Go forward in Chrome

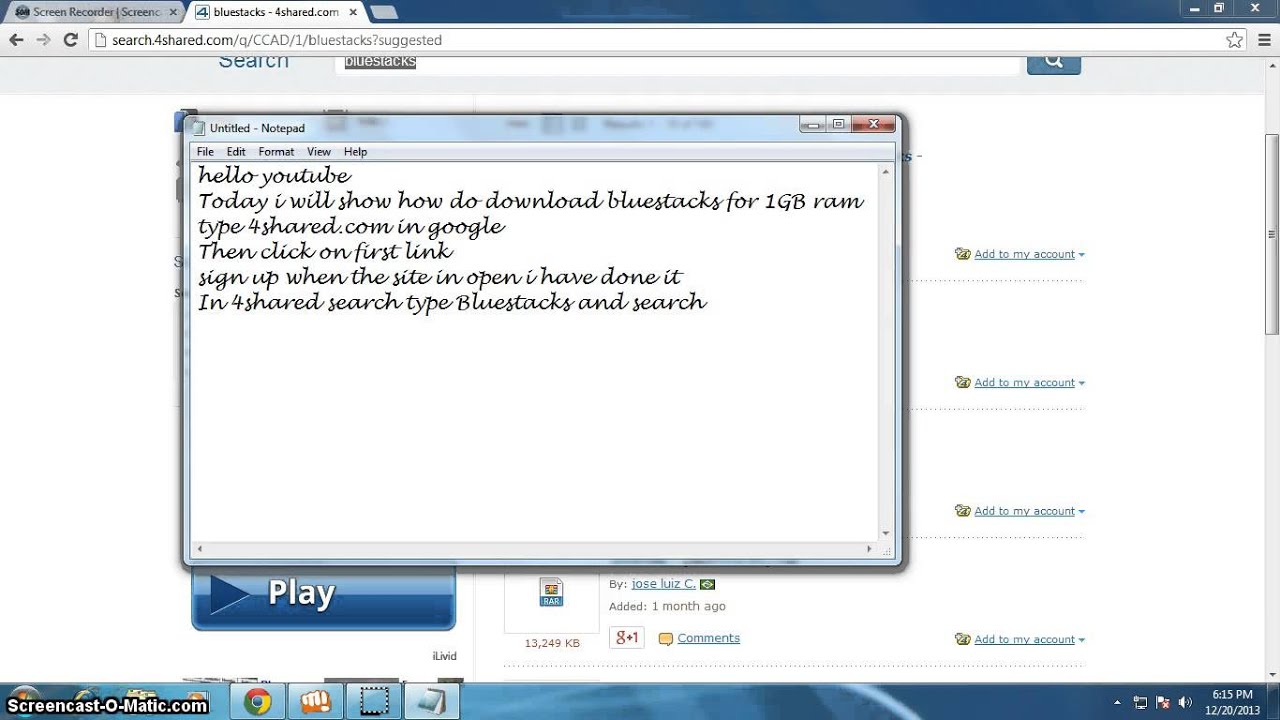[43, 40]
